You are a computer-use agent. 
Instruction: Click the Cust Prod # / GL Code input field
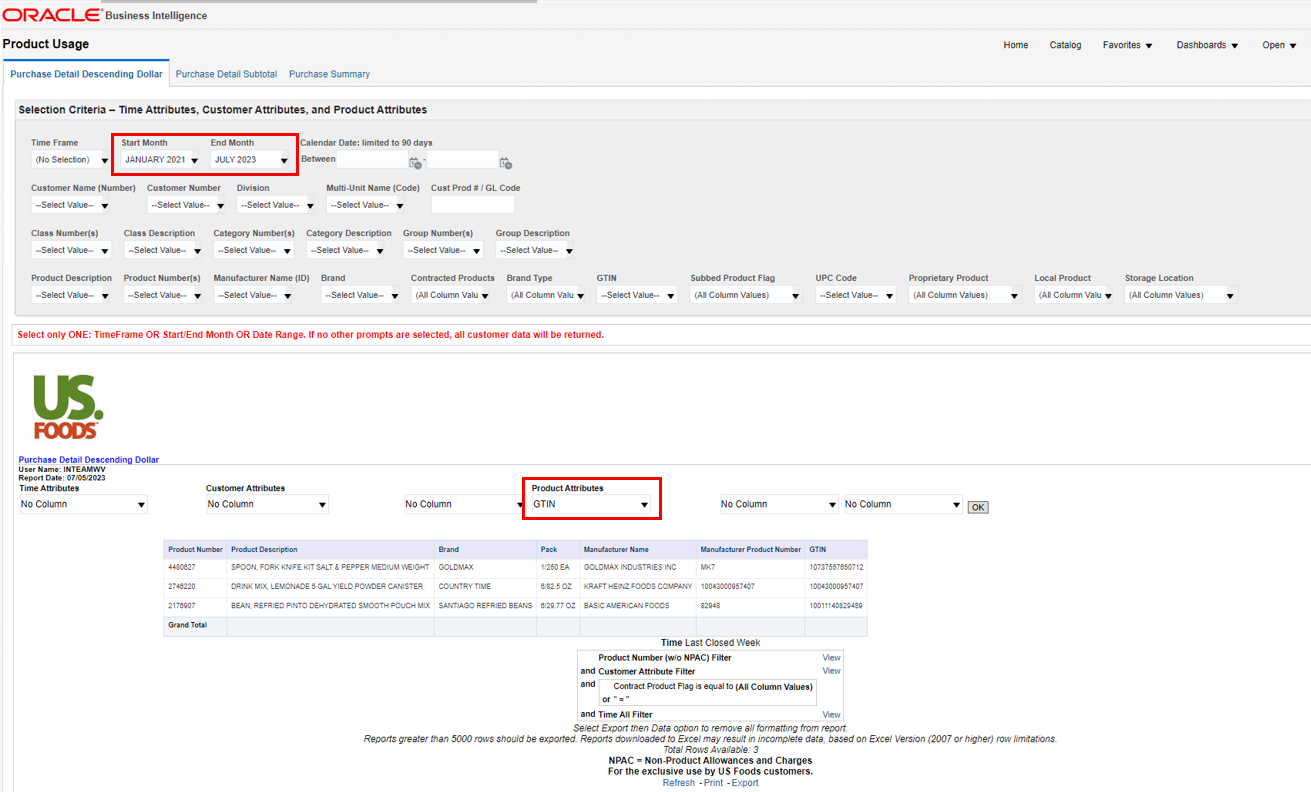[x=473, y=204]
